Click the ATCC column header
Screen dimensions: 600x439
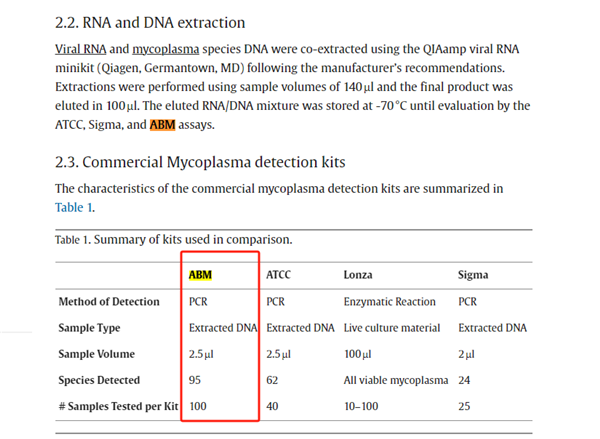coord(279,273)
